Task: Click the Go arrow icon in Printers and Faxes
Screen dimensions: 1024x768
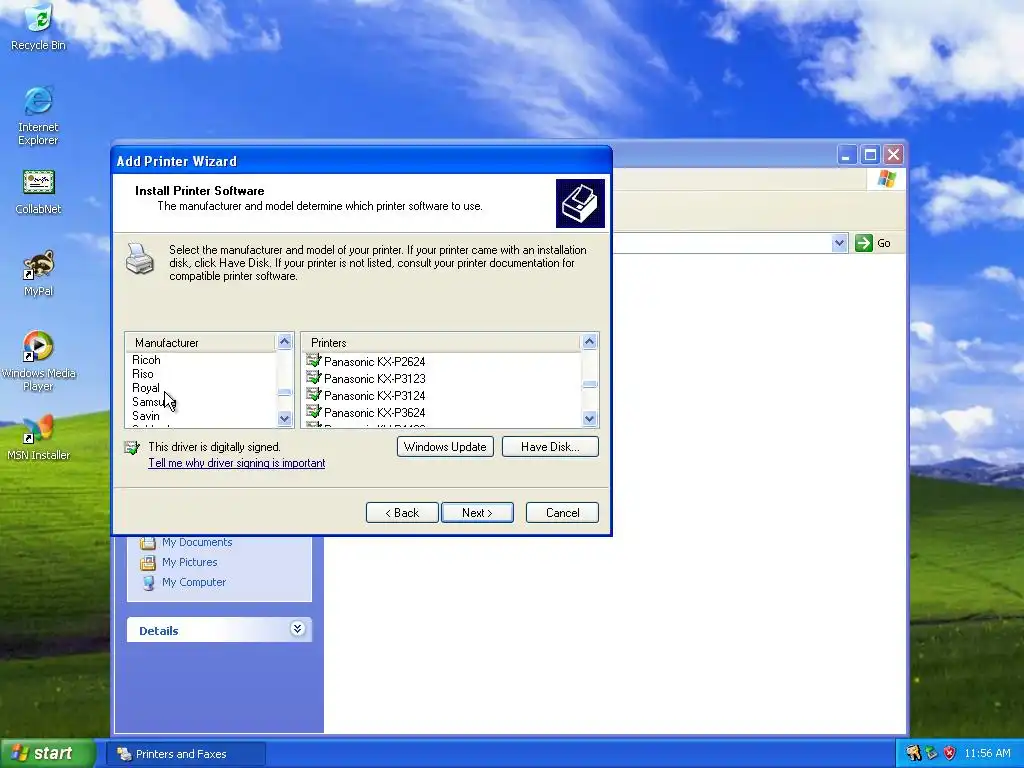Action: point(864,243)
